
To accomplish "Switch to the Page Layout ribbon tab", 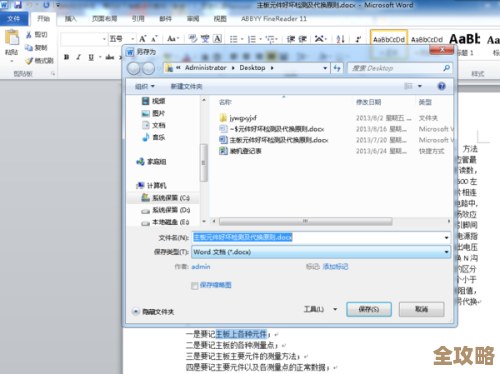I will click(104, 19).
